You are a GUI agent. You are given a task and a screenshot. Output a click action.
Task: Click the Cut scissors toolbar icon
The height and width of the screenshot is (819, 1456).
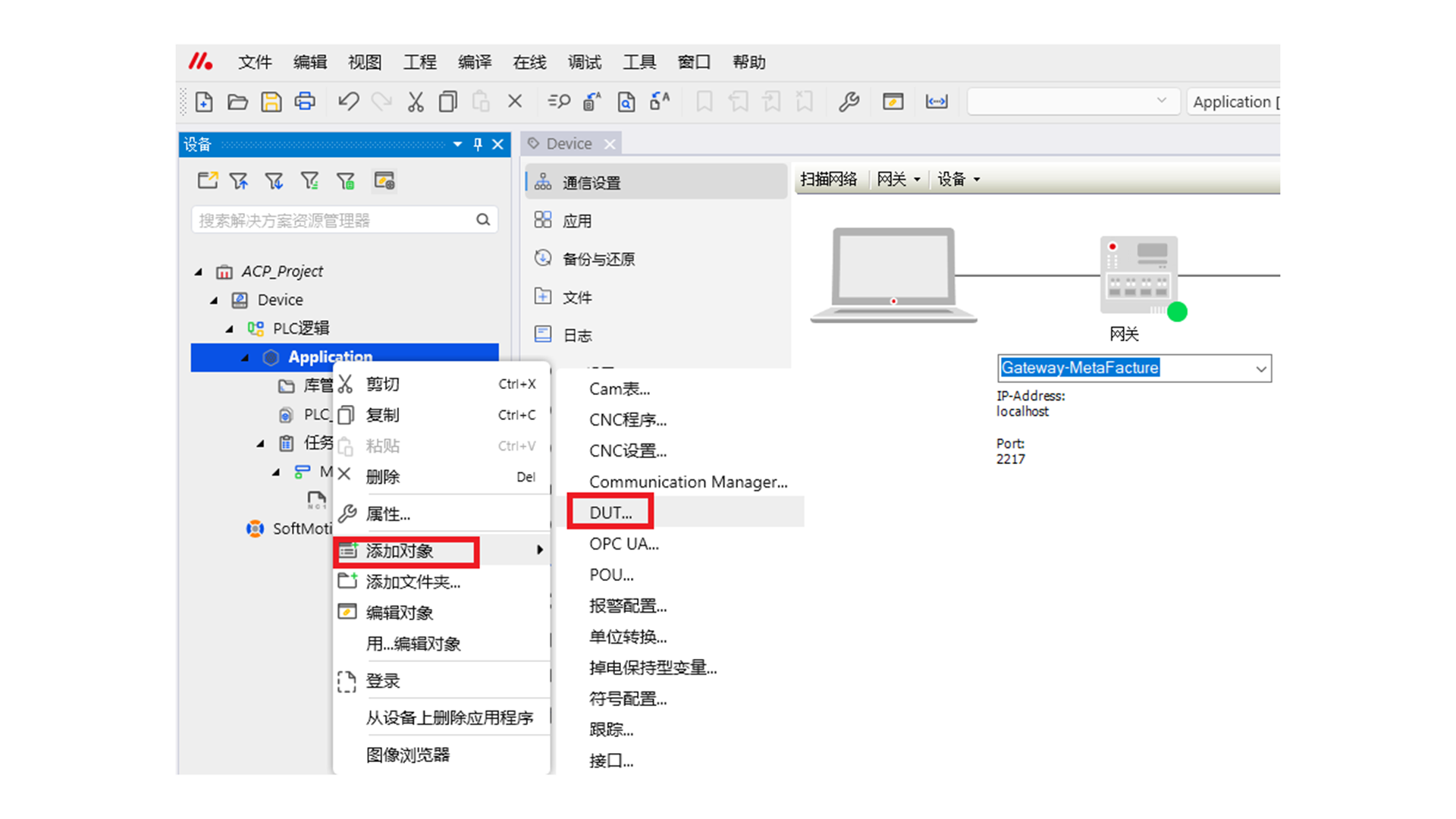(415, 102)
